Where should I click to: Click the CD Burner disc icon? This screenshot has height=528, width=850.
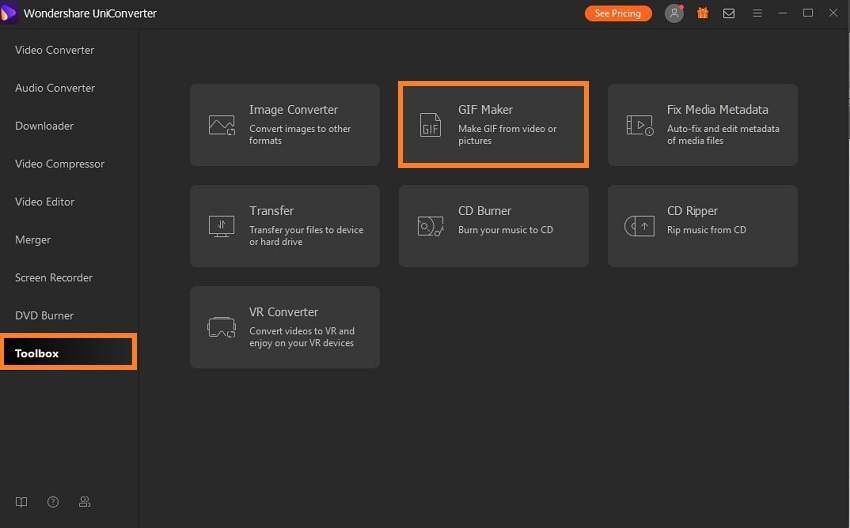(x=430, y=226)
